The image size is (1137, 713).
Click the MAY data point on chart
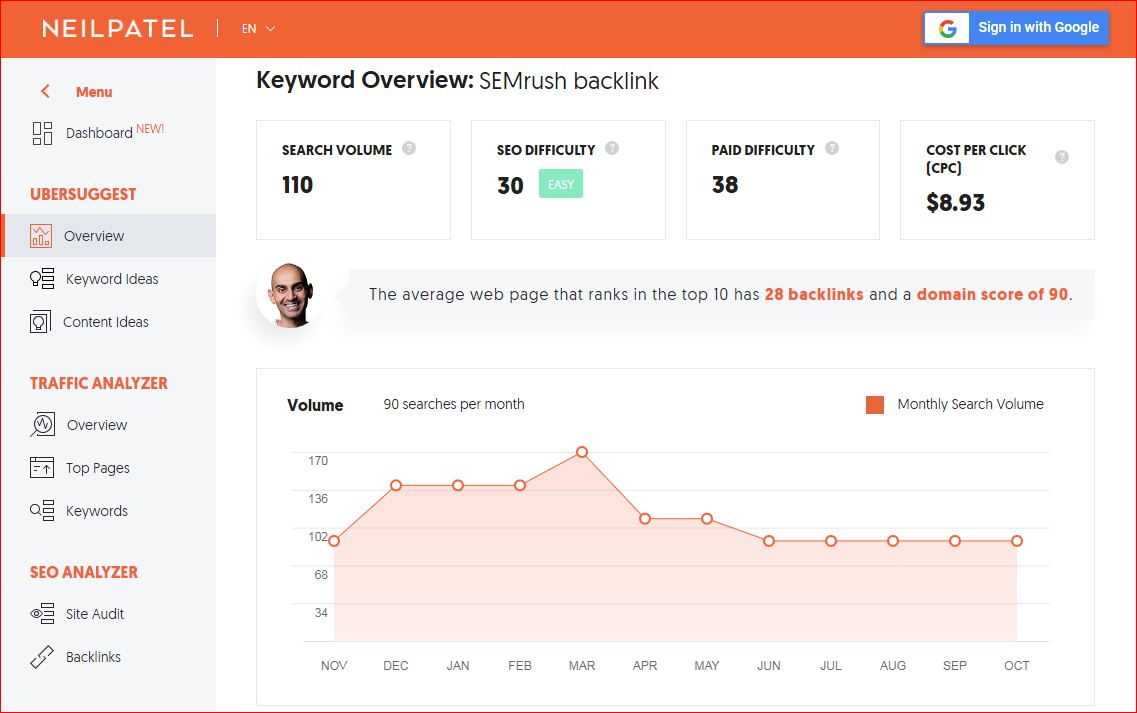pos(707,519)
